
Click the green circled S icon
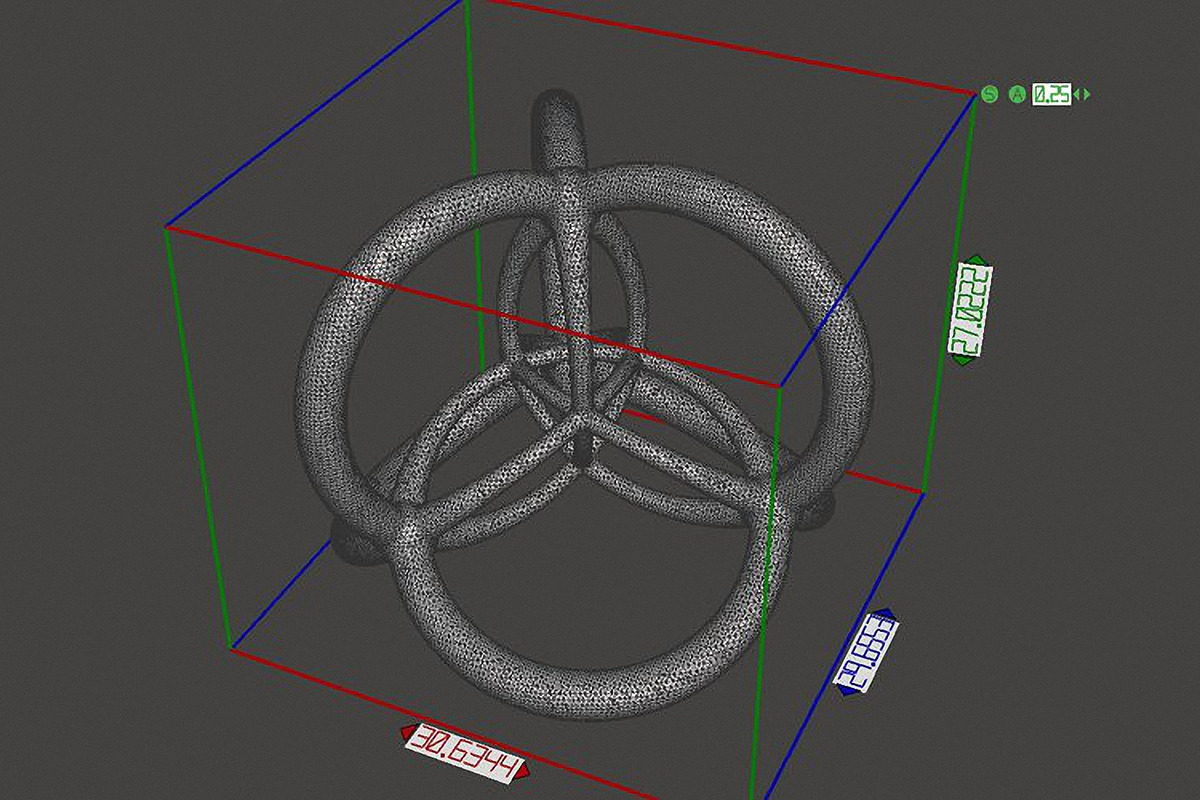(x=990, y=94)
